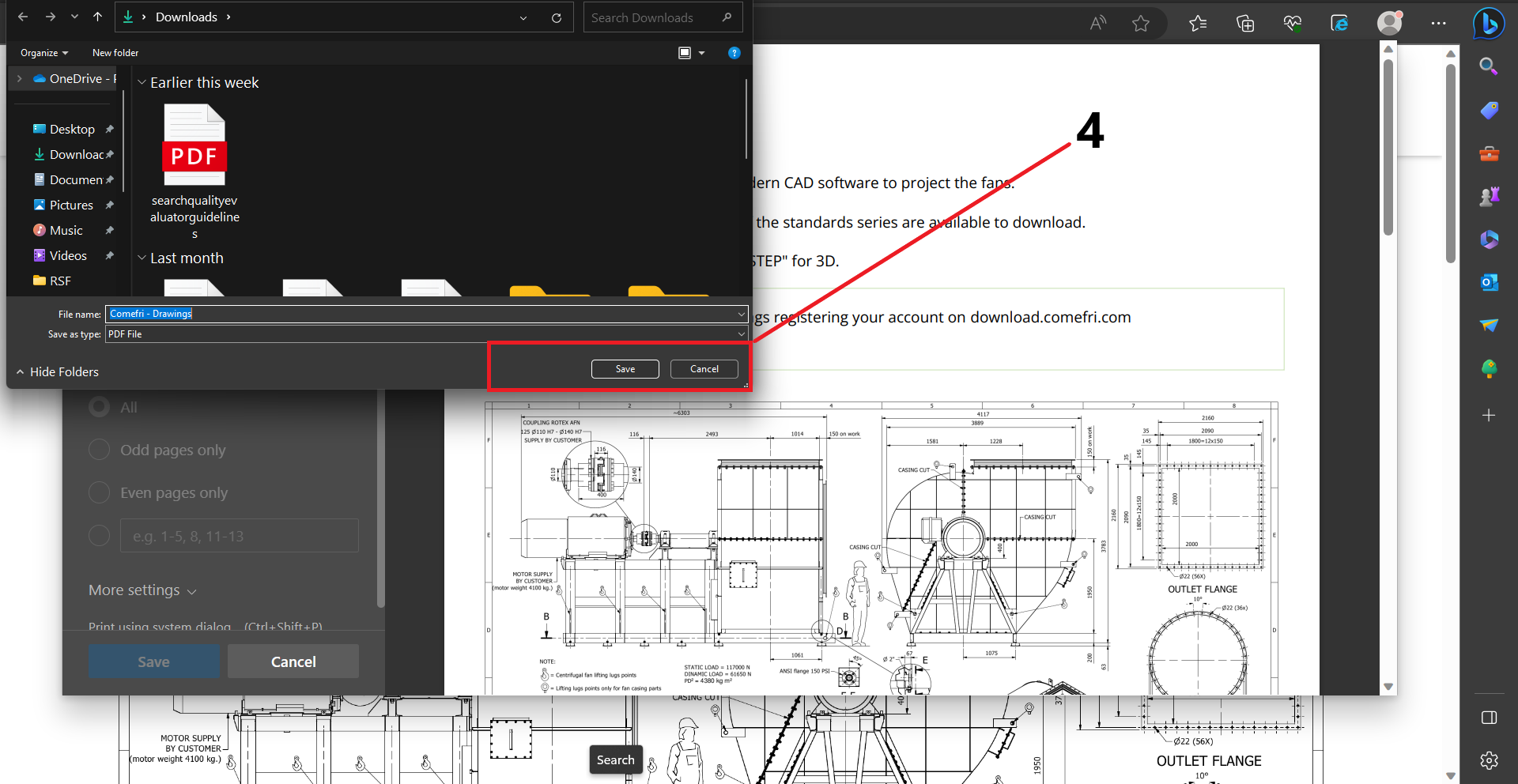Open the Settings and more menu

click(1438, 23)
